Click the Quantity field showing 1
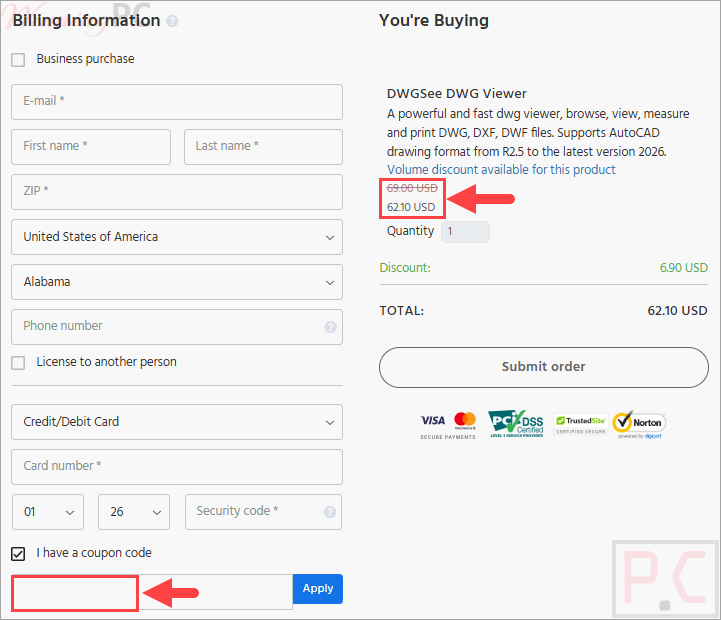Screen dimensions: 721x620 point(465,232)
